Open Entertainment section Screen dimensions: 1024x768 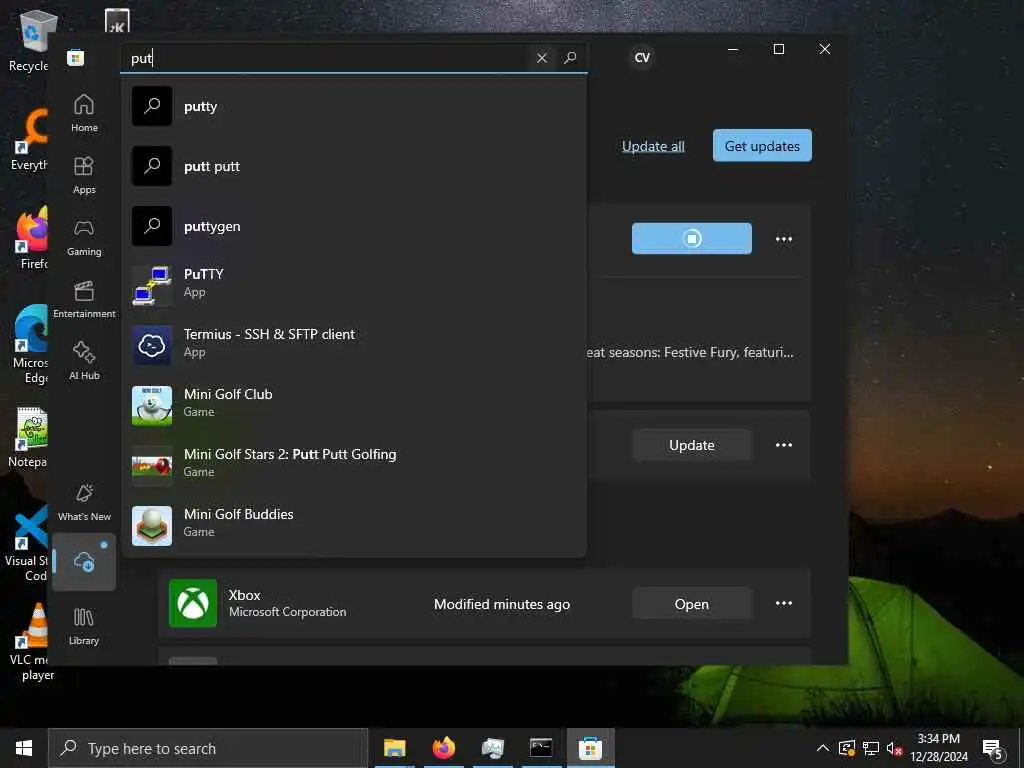pos(84,299)
